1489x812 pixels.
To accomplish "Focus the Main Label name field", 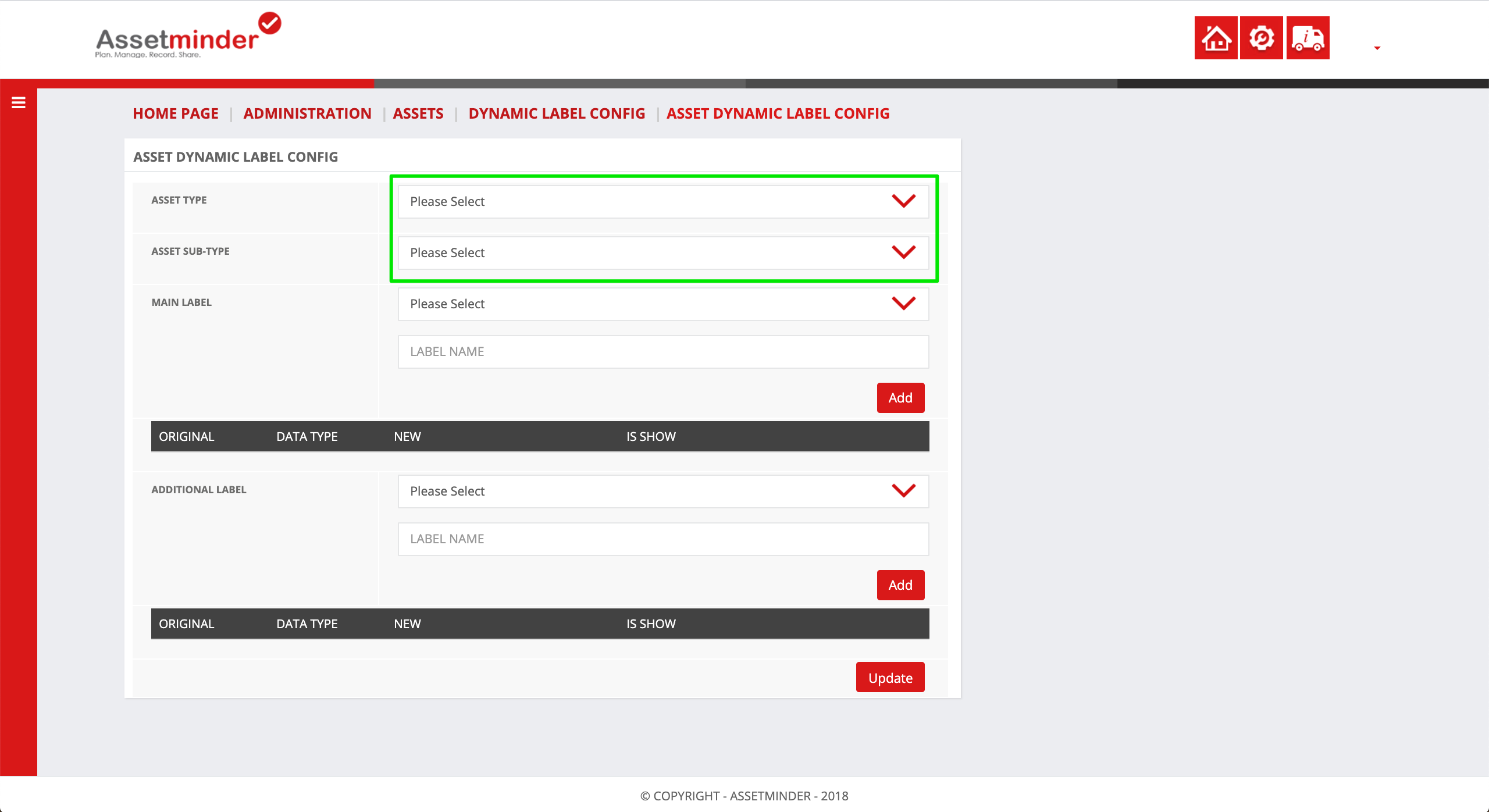I will click(x=663, y=352).
